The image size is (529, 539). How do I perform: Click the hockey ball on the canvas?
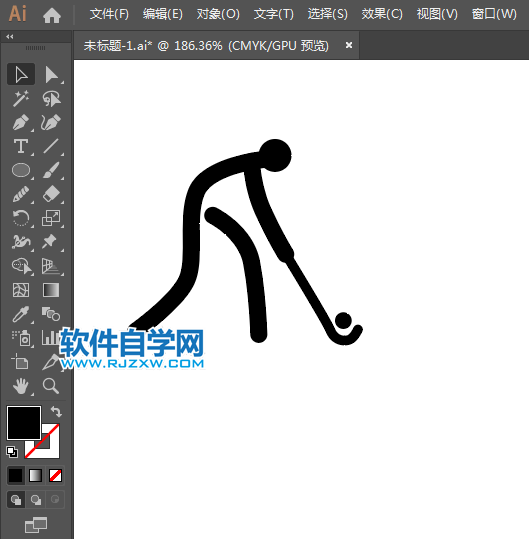(x=343, y=320)
